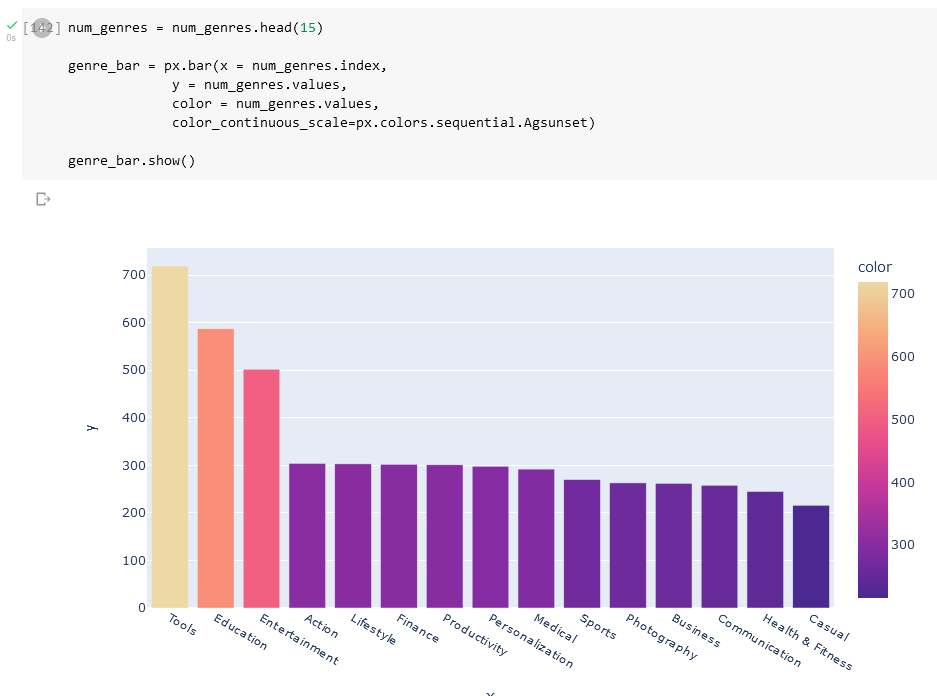The width and height of the screenshot is (937, 696).
Task: Click the y-axis label "y"
Action: (94, 426)
